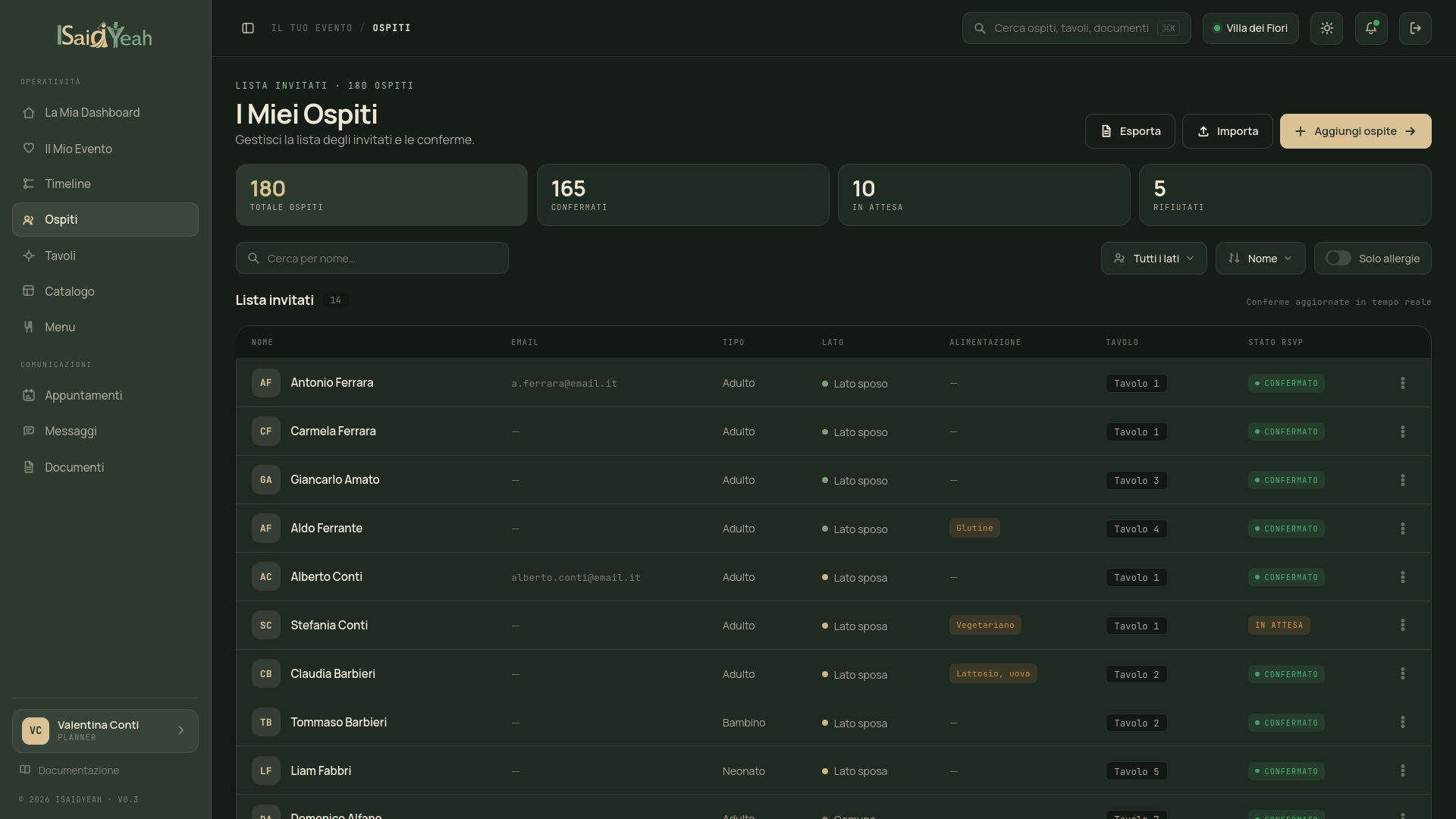
Task: Open row actions for Stefania Conti
Action: (1403, 626)
